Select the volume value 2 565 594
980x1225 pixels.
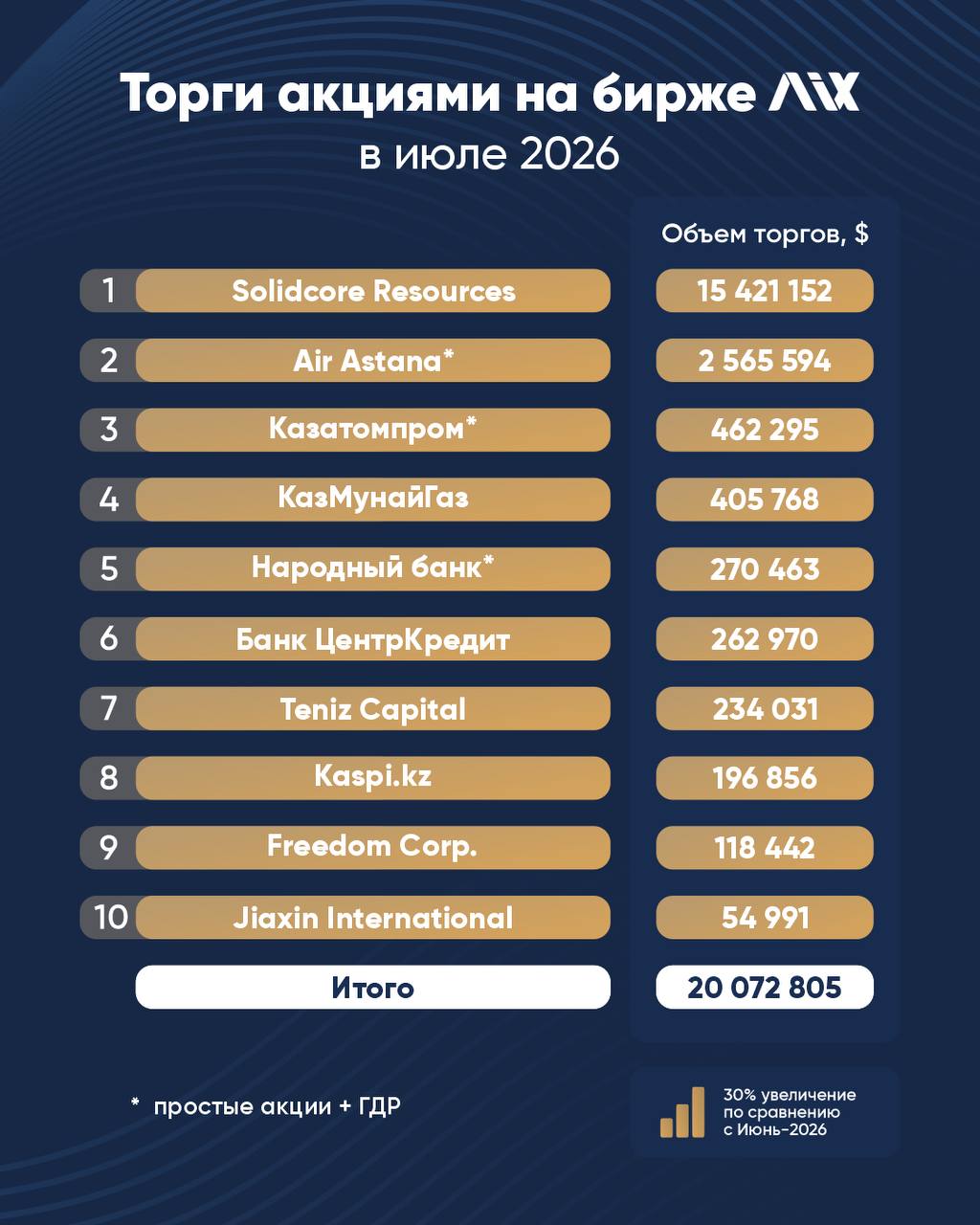click(x=765, y=361)
